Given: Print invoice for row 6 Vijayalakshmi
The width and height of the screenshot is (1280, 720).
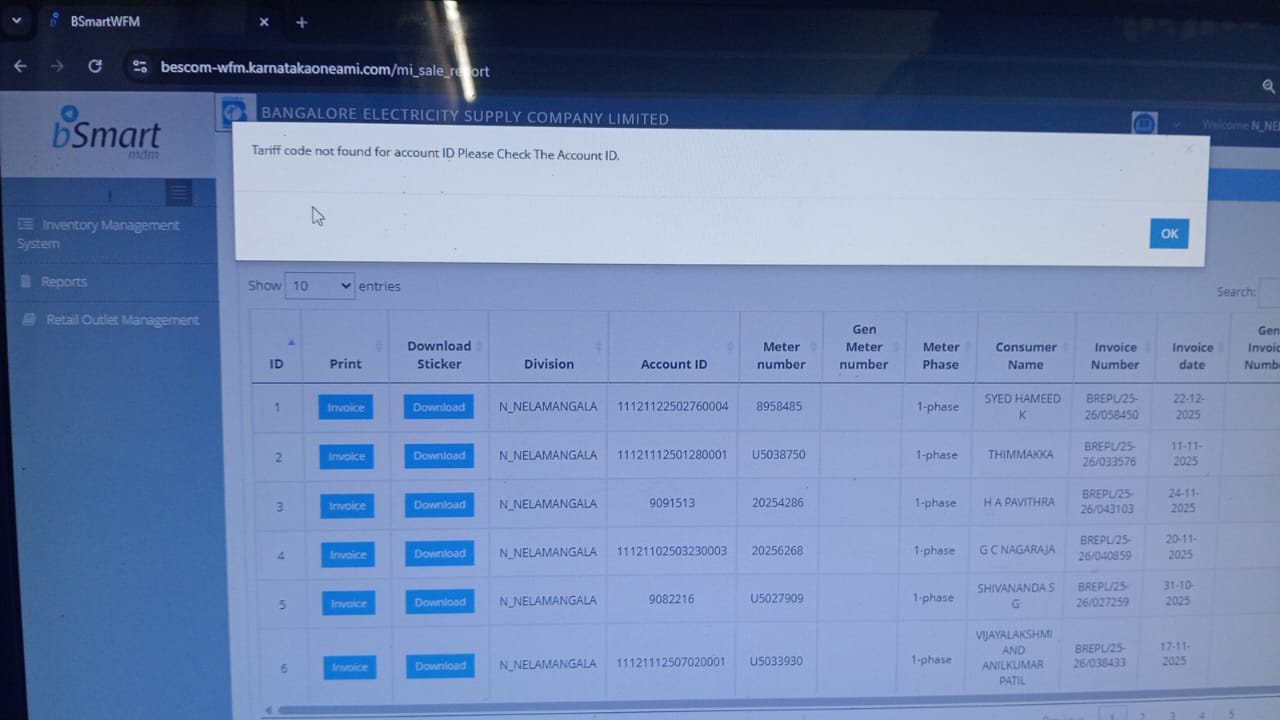Looking at the screenshot, I should [x=350, y=667].
